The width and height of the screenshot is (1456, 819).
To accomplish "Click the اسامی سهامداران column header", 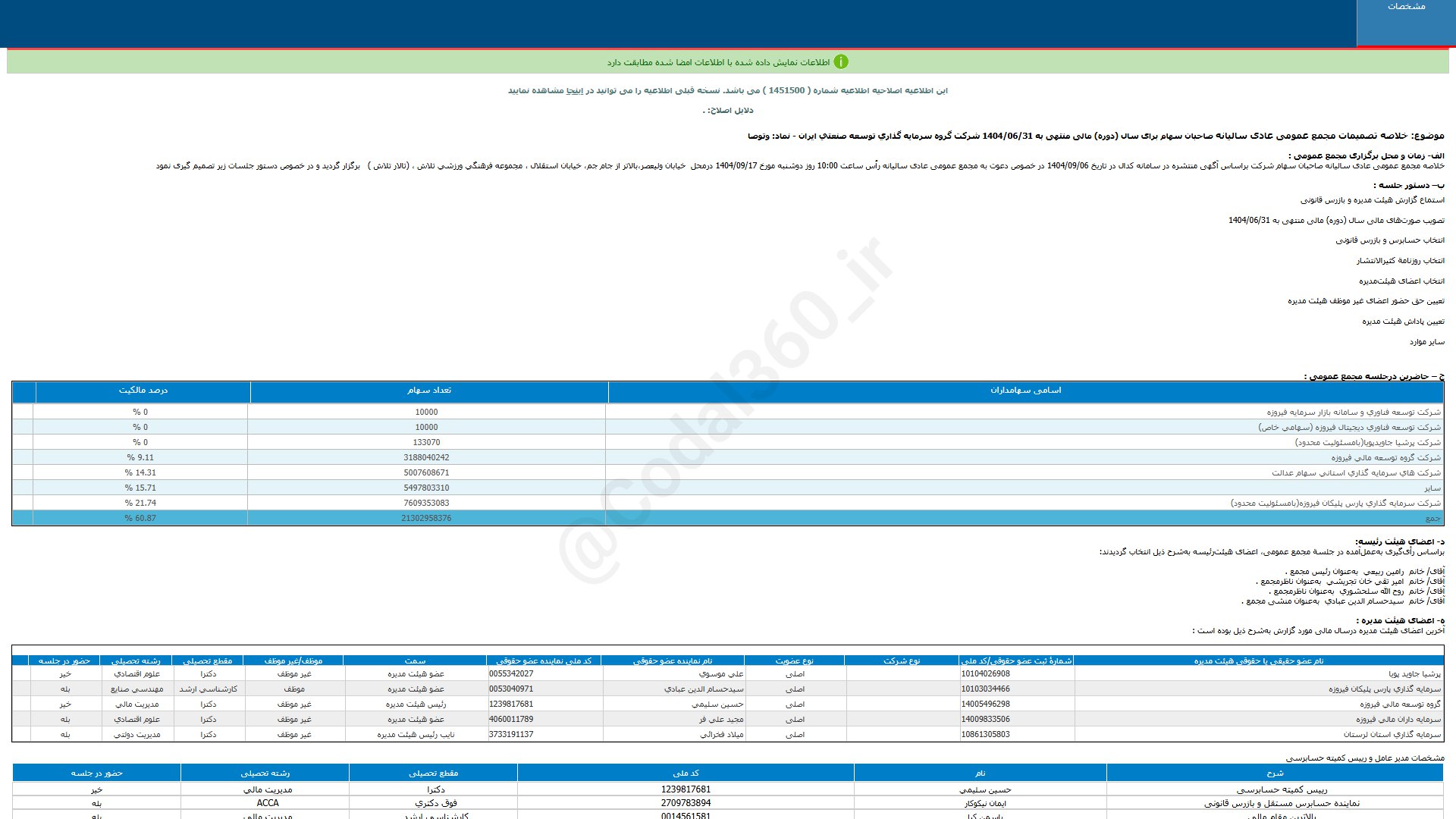I will (x=1025, y=391).
